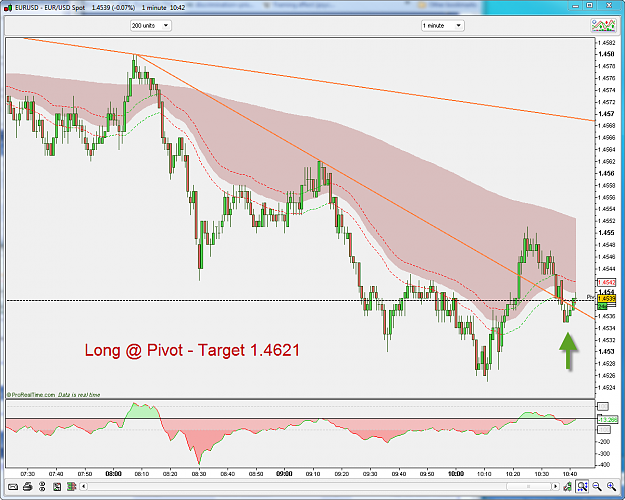The image size is (625, 500).
Task: Click the -400 indicator axis label
Action: coord(604,465)
